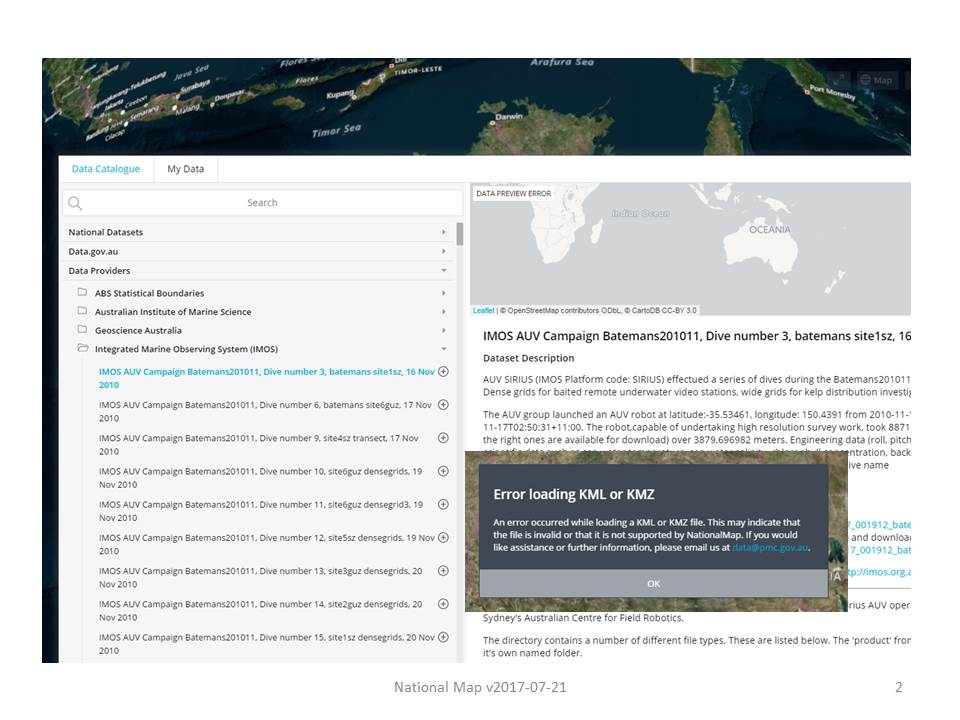Open the imos.org link in description
This screenshot has width=960, height=720.
pos(879,572)
